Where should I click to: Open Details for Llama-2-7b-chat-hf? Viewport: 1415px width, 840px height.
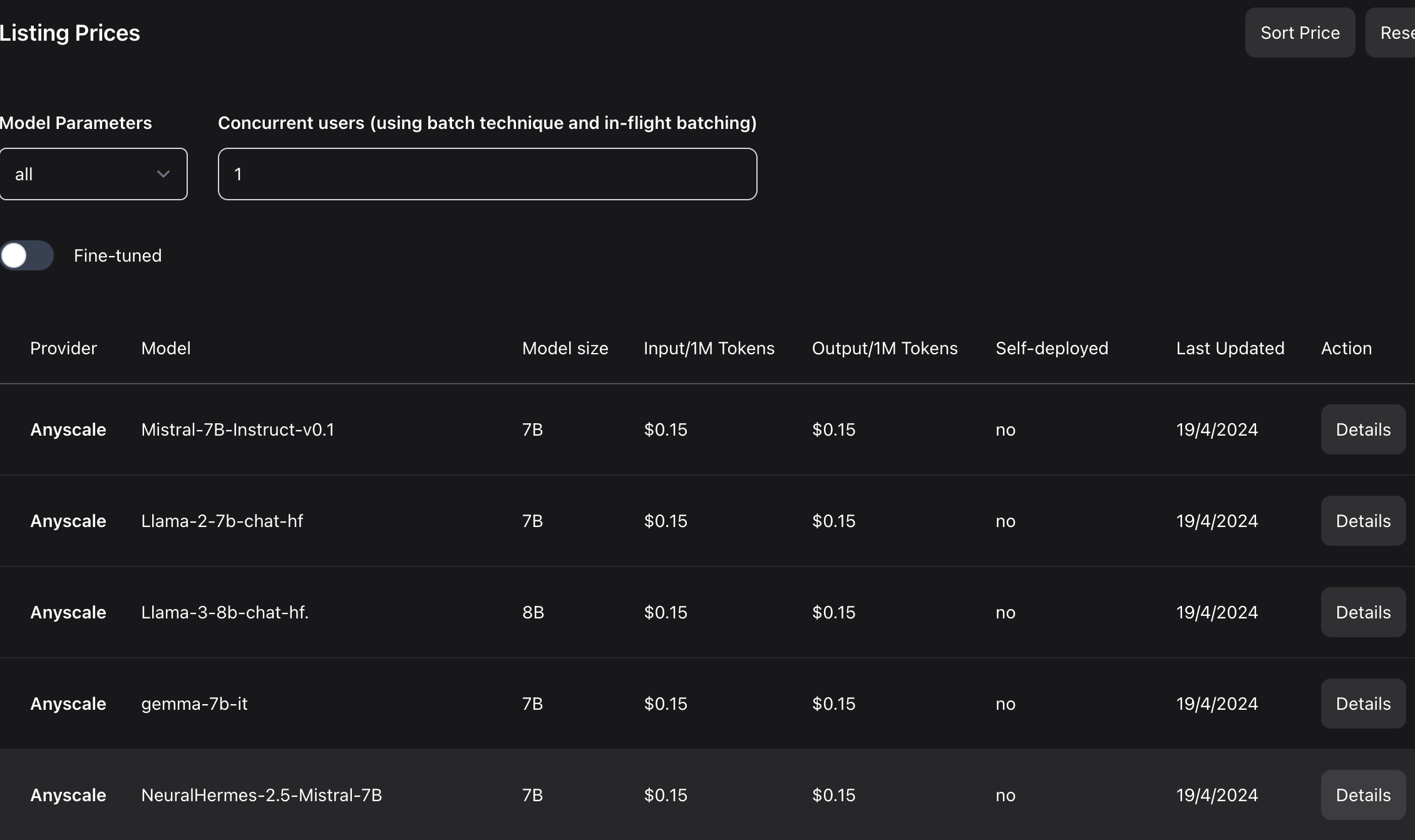(x=1362, y=521)
